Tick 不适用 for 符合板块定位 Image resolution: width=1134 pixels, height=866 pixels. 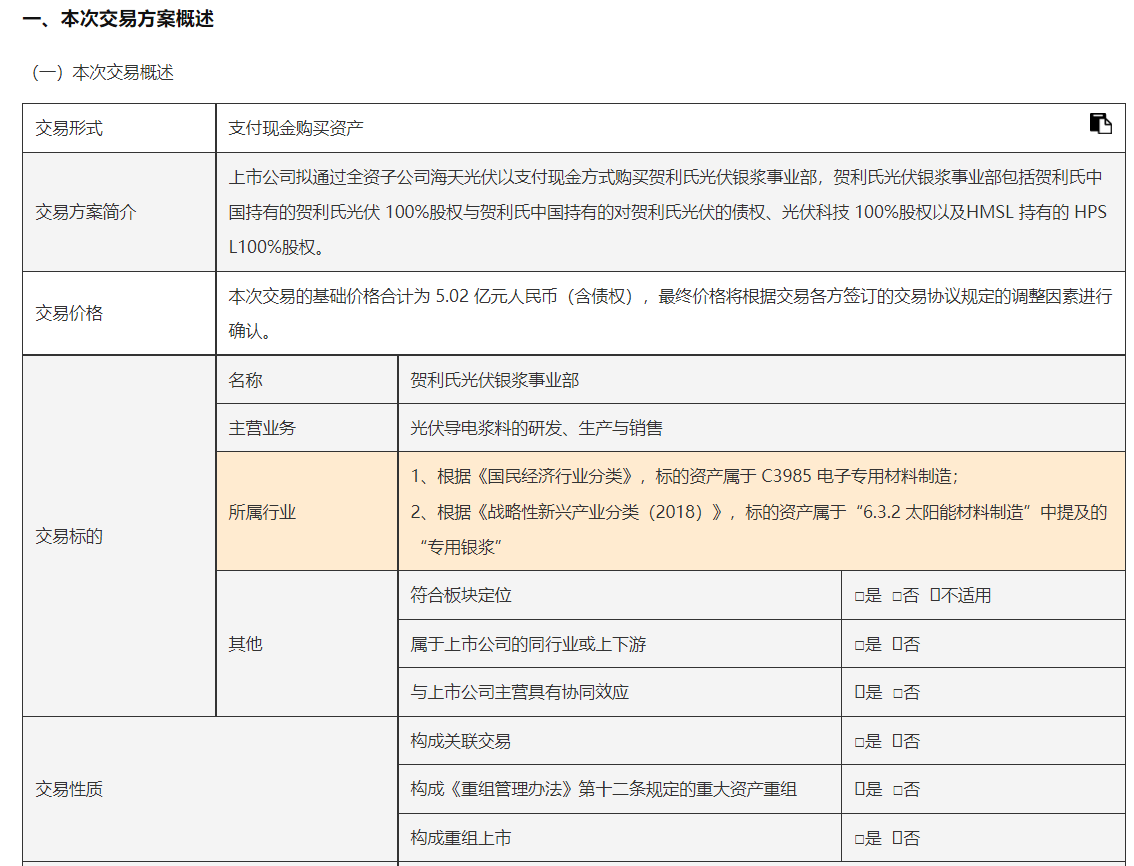[x=934, y=595]
